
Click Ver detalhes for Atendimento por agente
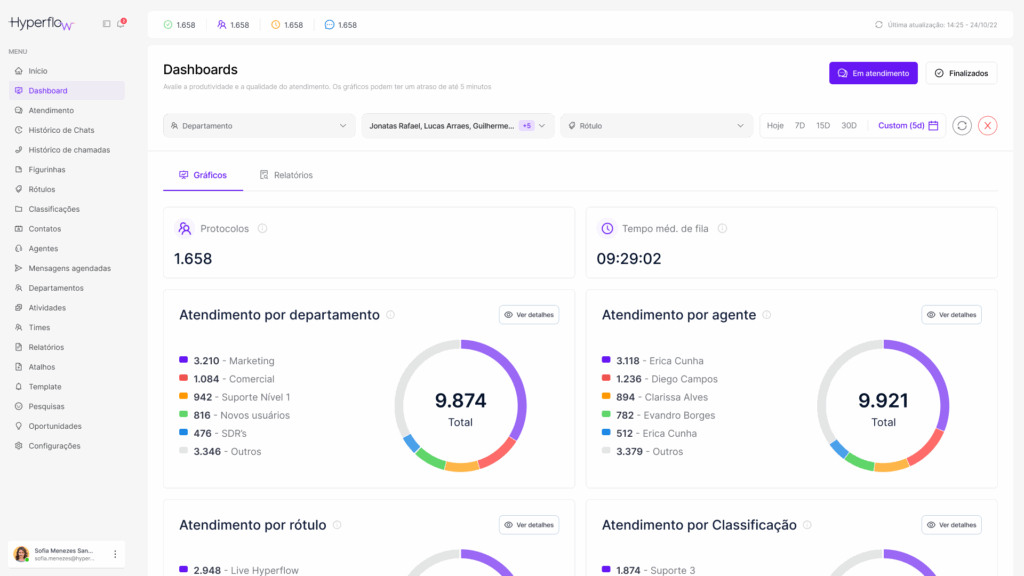click(951, 315)
